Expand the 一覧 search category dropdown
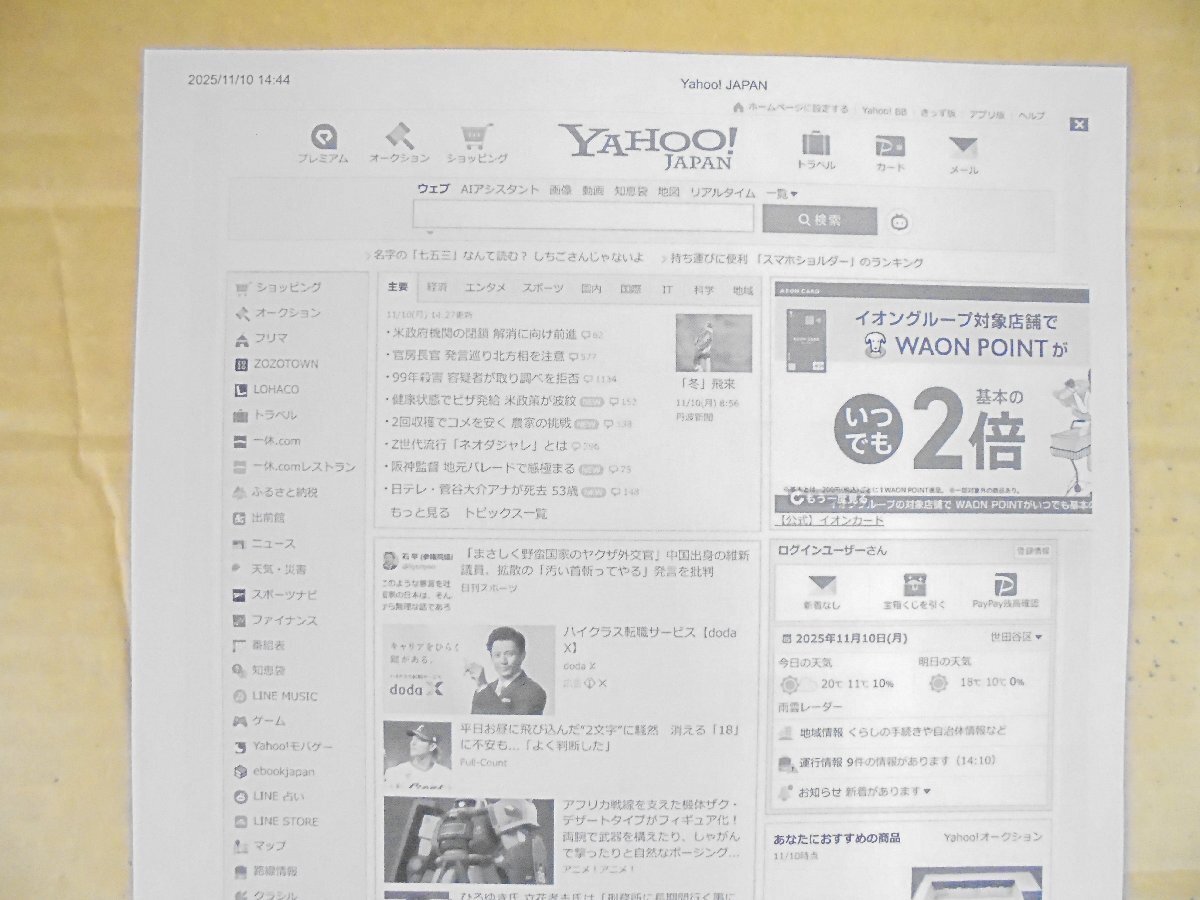 [781, 192]
